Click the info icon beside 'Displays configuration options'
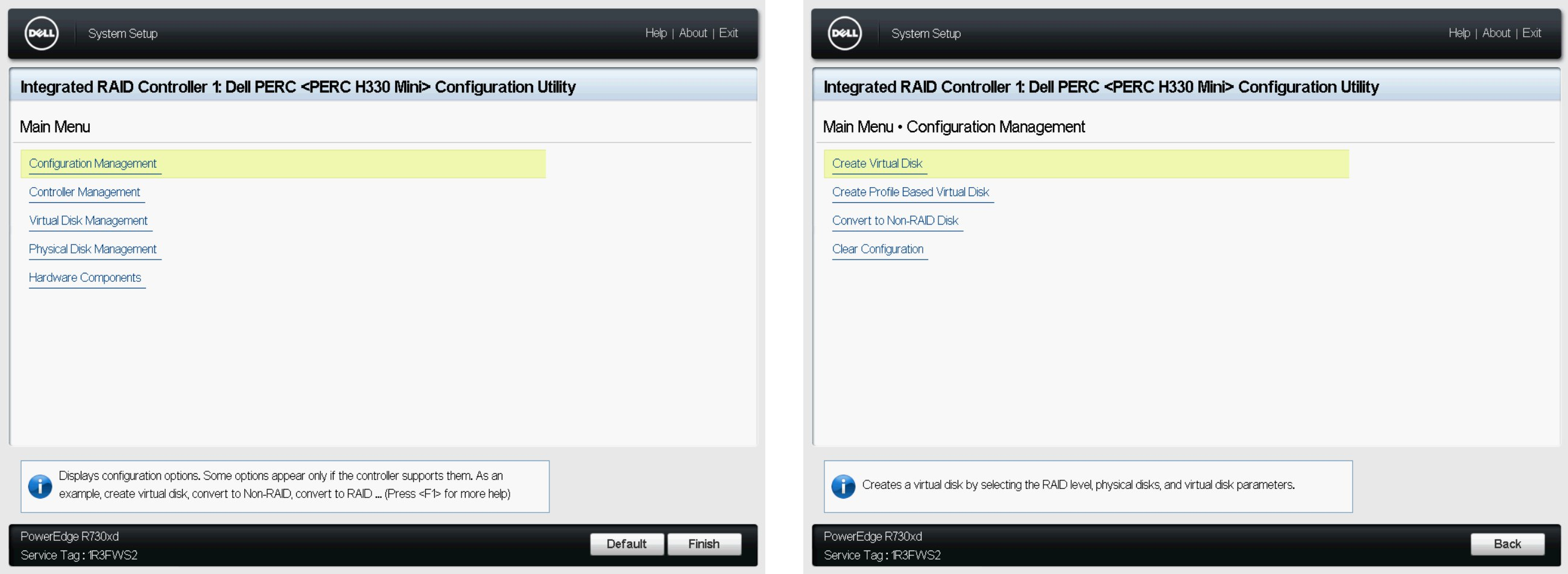The width and height of the screenshot is (1568, 574). [x=40, y=486]
